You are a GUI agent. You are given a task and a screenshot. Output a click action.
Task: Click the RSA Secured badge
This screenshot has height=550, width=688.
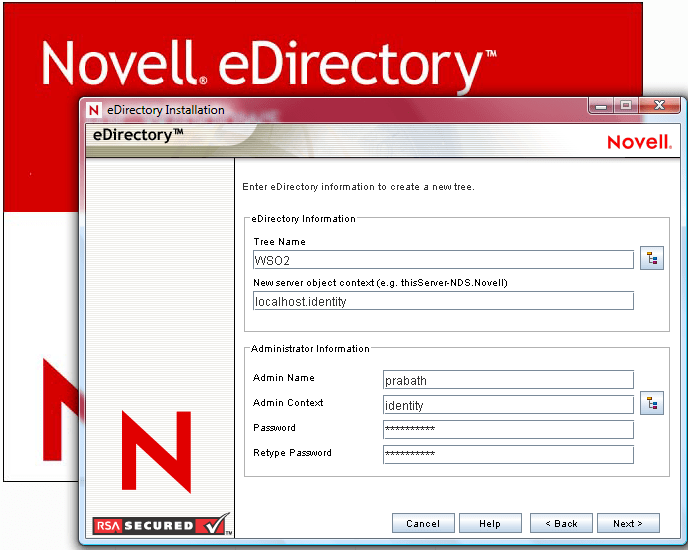click(161, 524)
